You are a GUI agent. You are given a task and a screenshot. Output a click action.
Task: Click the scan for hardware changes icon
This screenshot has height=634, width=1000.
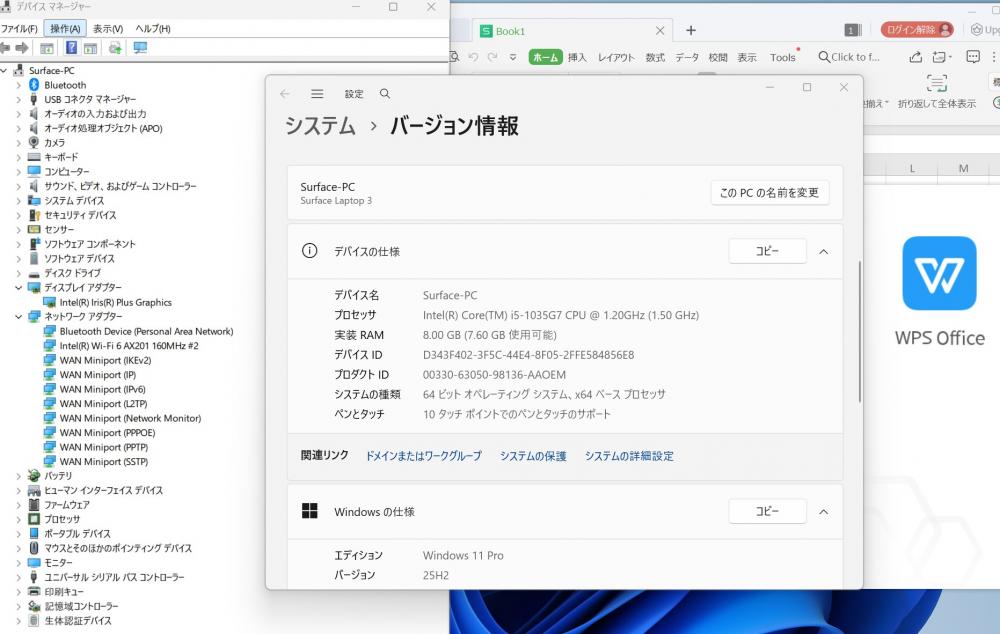coord(139,48)
